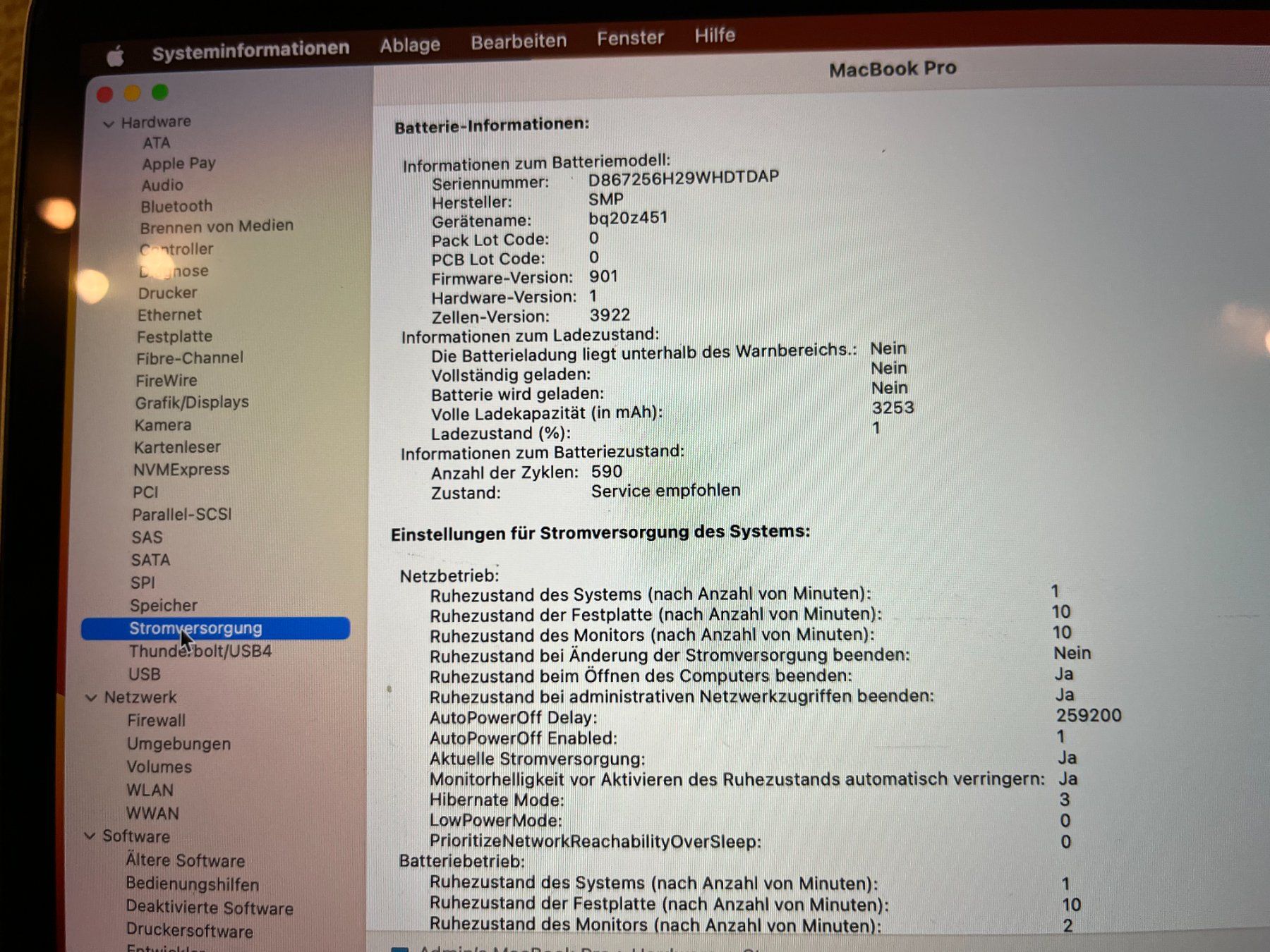Click cycle count value 590
This screenshot has height=952, width=1270.
607,471
